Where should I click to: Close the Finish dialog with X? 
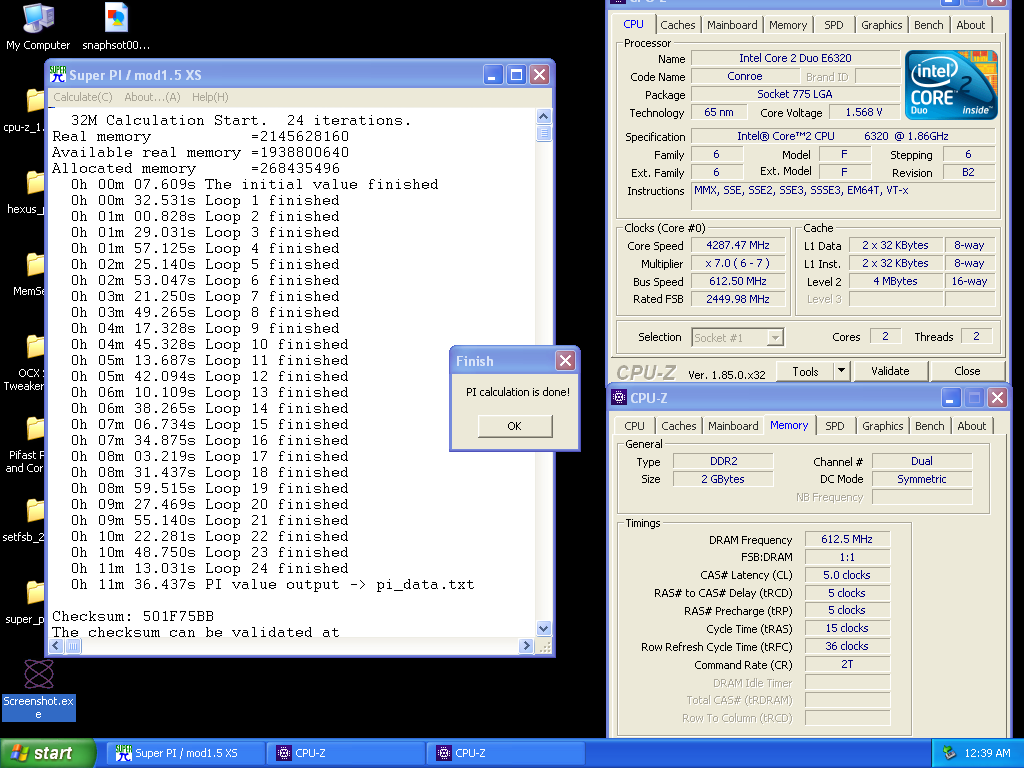[566, 360]
